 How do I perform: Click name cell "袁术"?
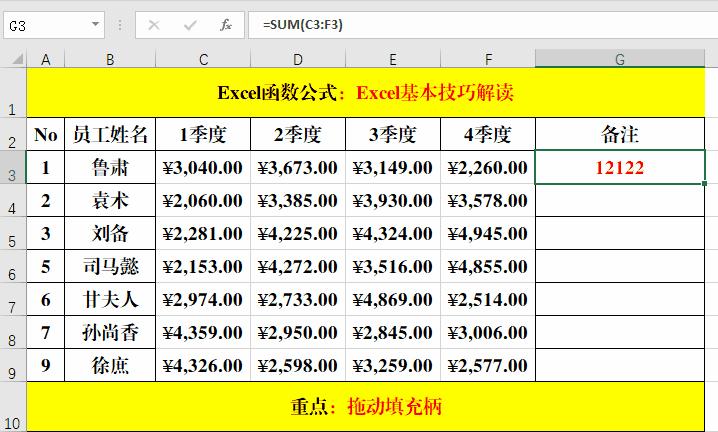pos(110,200)
